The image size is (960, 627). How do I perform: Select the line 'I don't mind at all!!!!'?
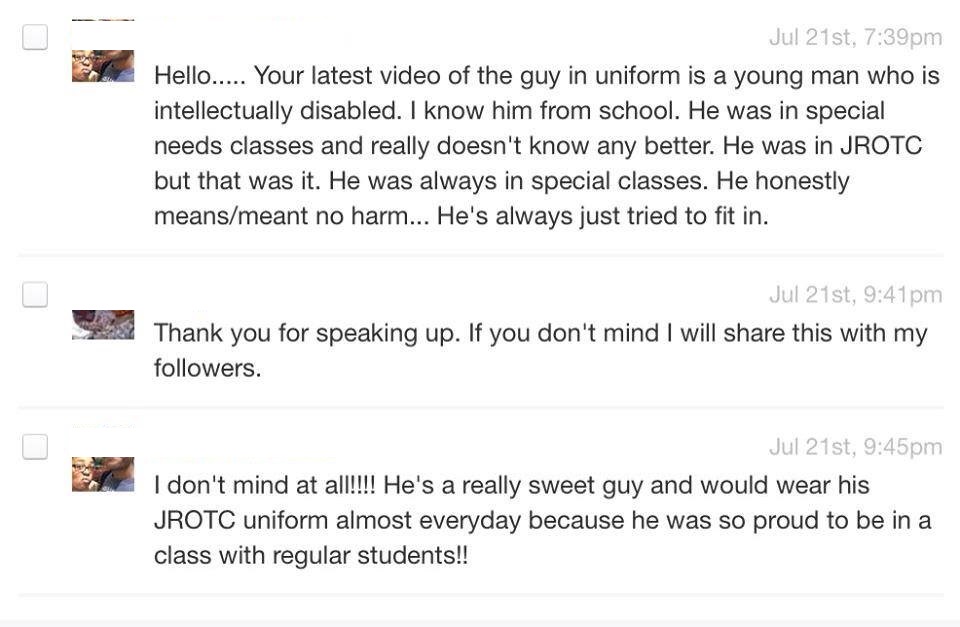click(x=511, y=486)
